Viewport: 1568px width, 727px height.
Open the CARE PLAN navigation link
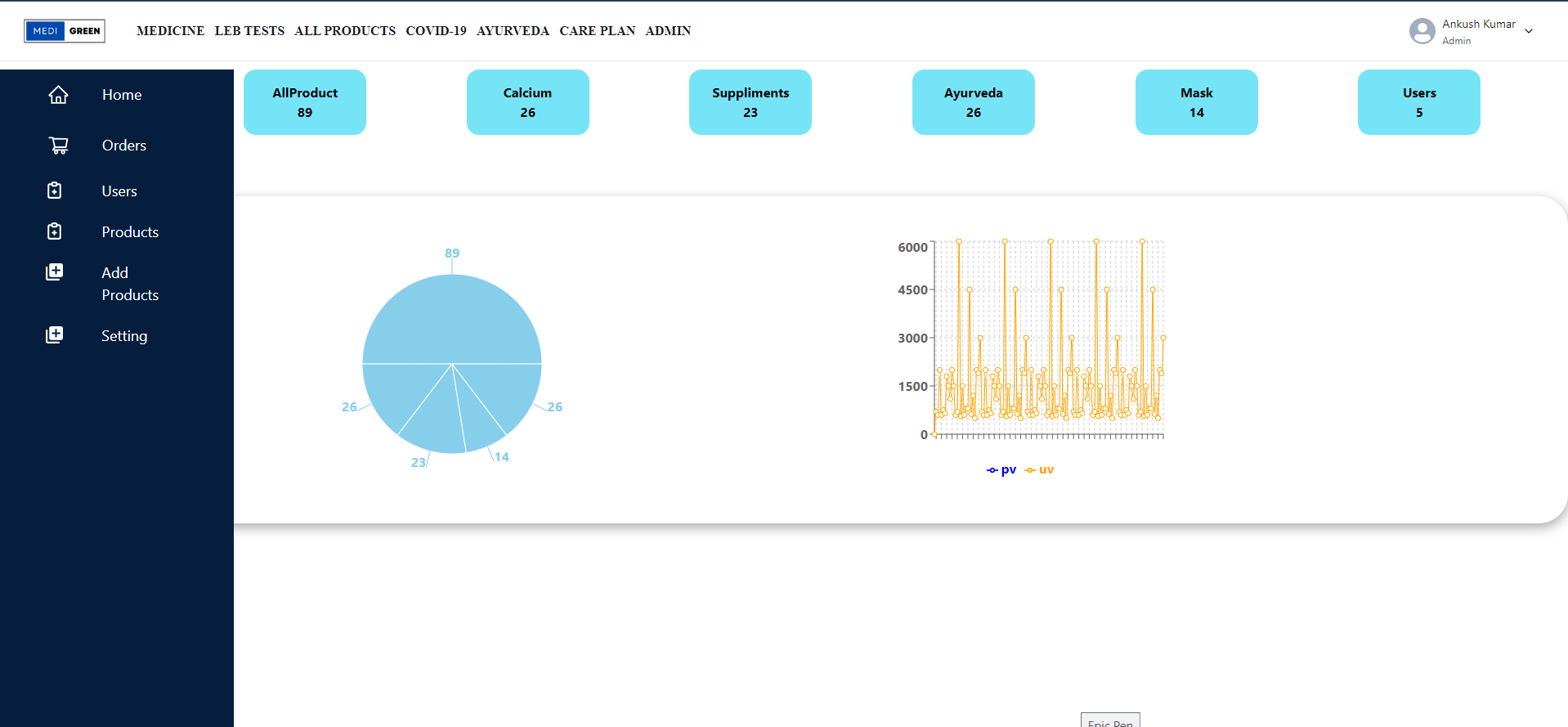tap(597, 31)
